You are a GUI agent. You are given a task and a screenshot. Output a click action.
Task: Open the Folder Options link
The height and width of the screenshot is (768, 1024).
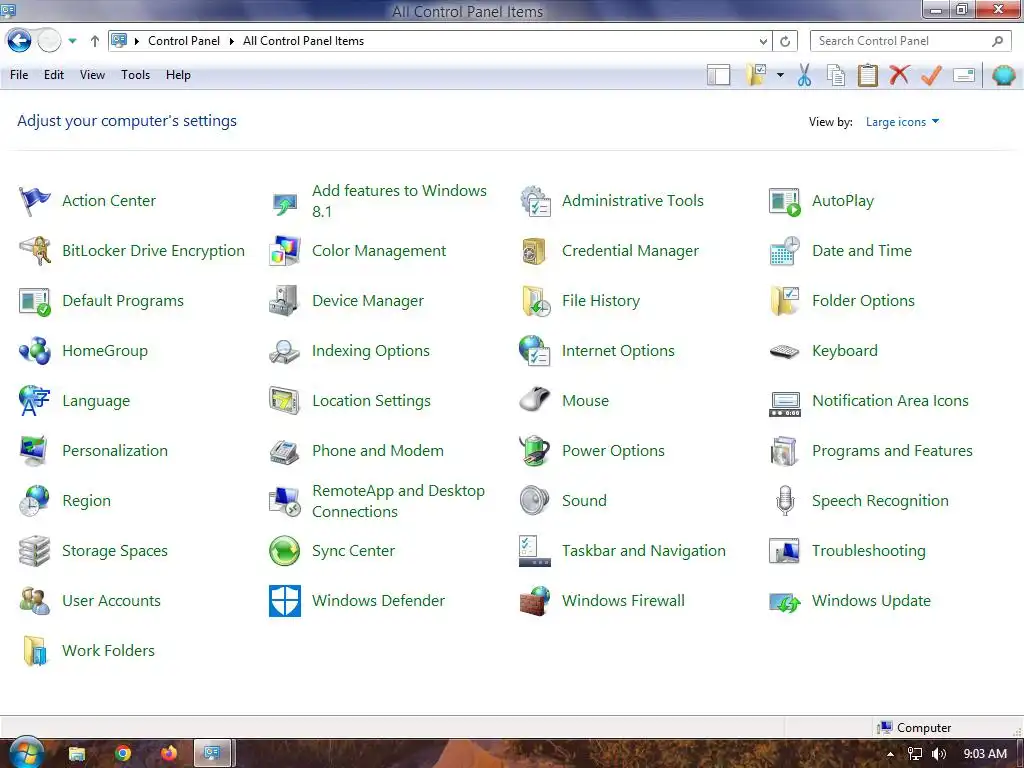tap(863, 301)
